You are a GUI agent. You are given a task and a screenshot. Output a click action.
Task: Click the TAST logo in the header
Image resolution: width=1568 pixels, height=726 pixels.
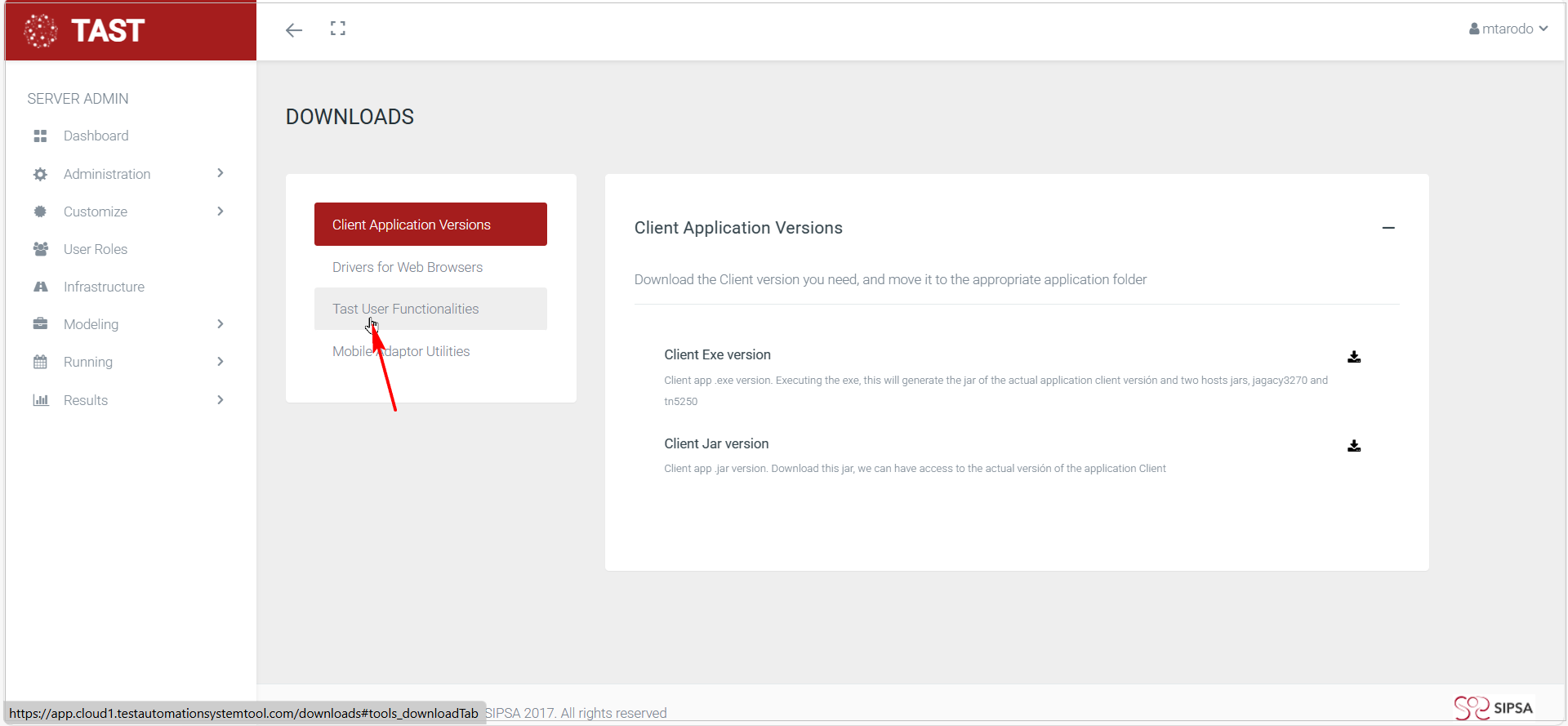(85, 31)
